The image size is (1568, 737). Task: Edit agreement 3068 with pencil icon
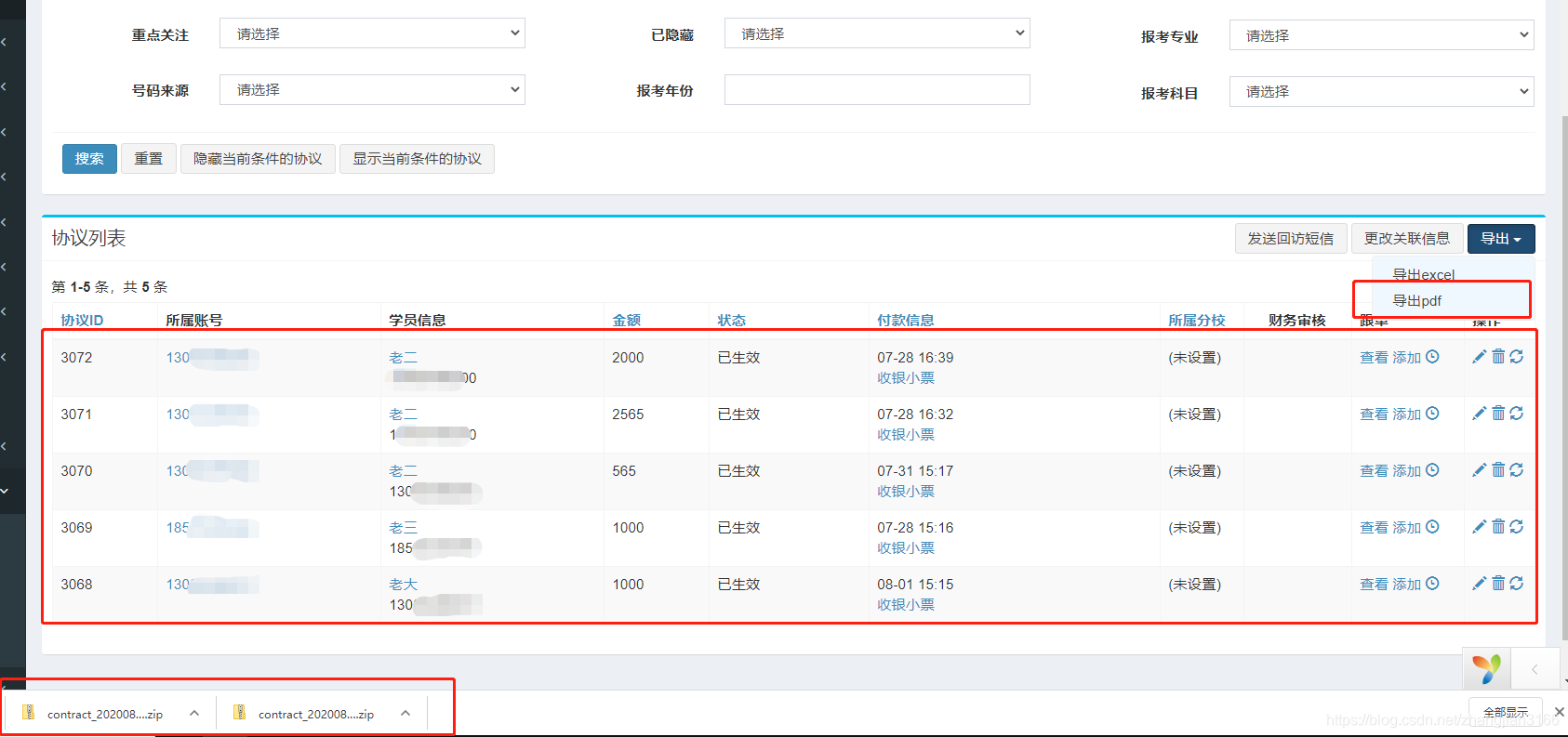(1479, 584)
